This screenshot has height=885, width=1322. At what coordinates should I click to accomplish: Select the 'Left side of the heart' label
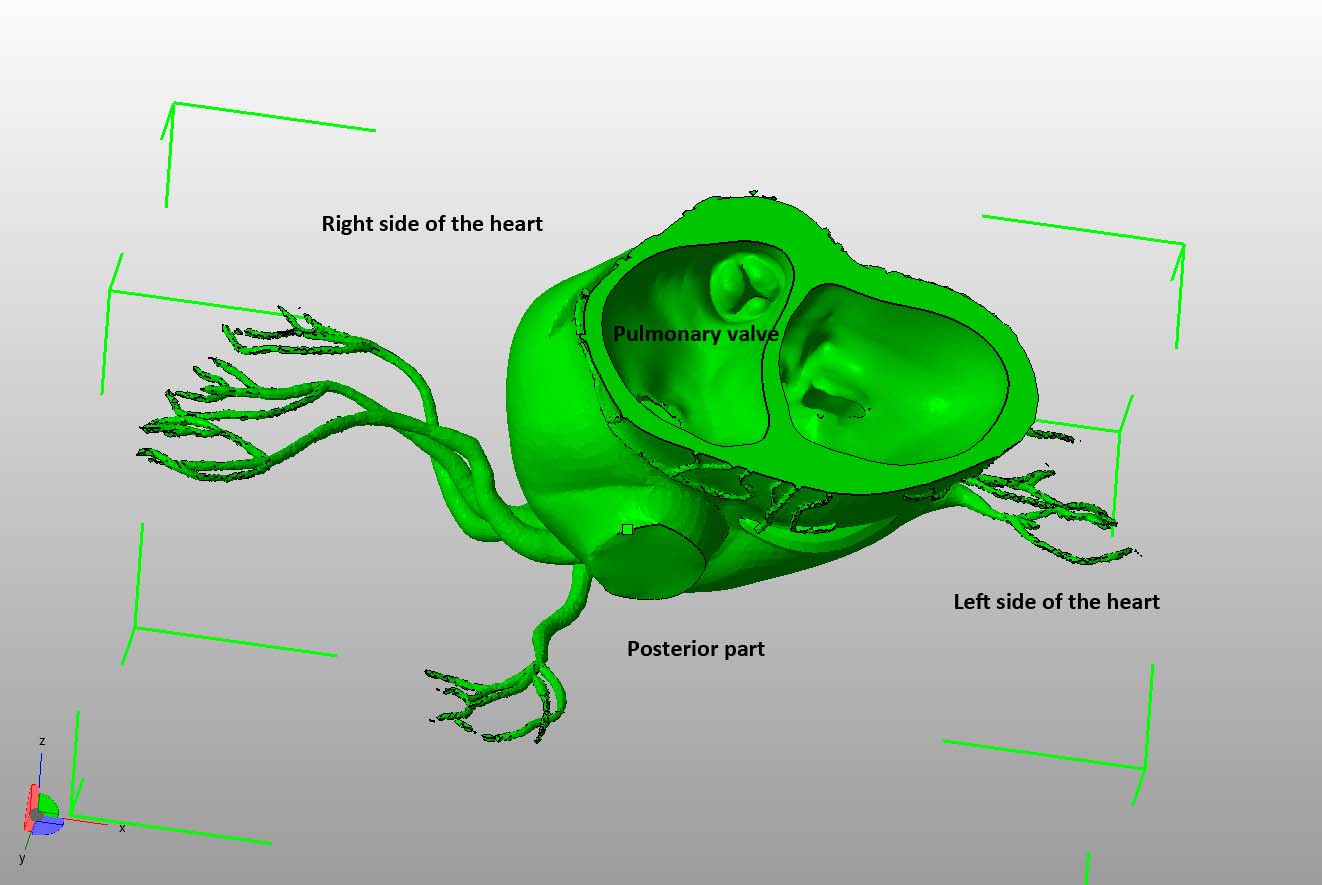click(x=1057, y=602)
